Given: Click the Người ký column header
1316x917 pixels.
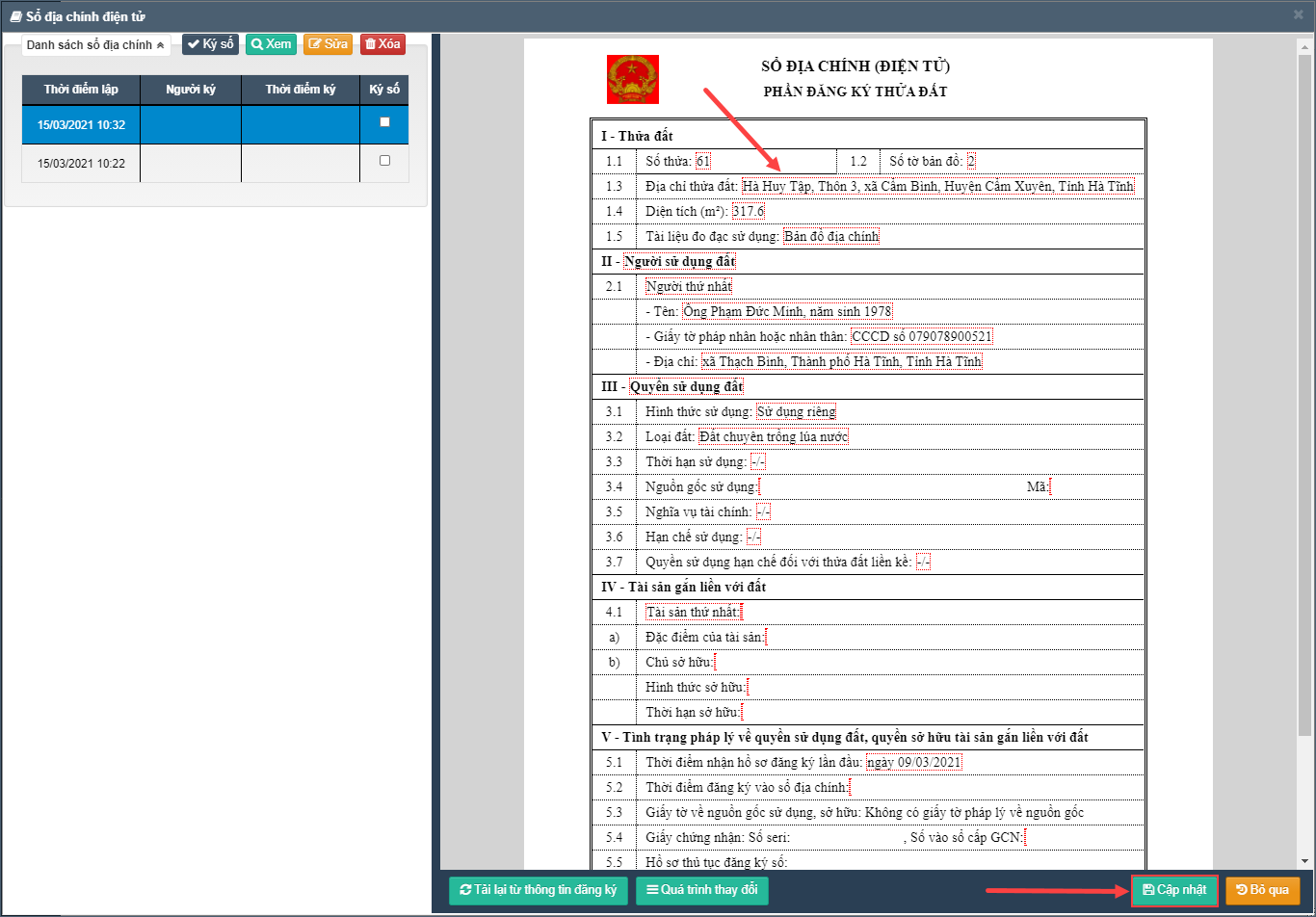Looking at the screenshot, I should click(x=190, y=90).
